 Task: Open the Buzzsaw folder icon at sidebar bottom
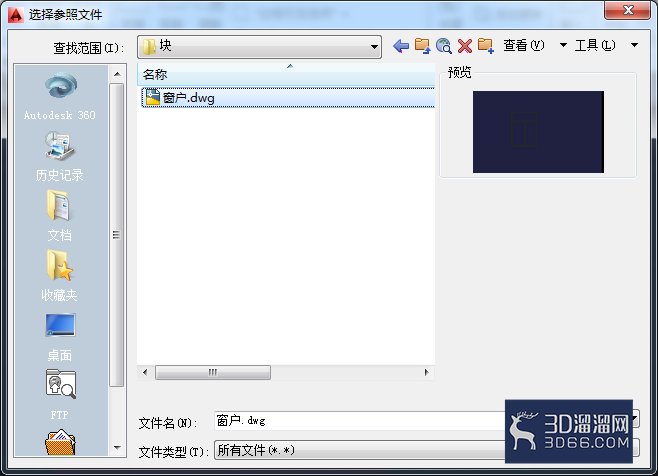(60, 442)
